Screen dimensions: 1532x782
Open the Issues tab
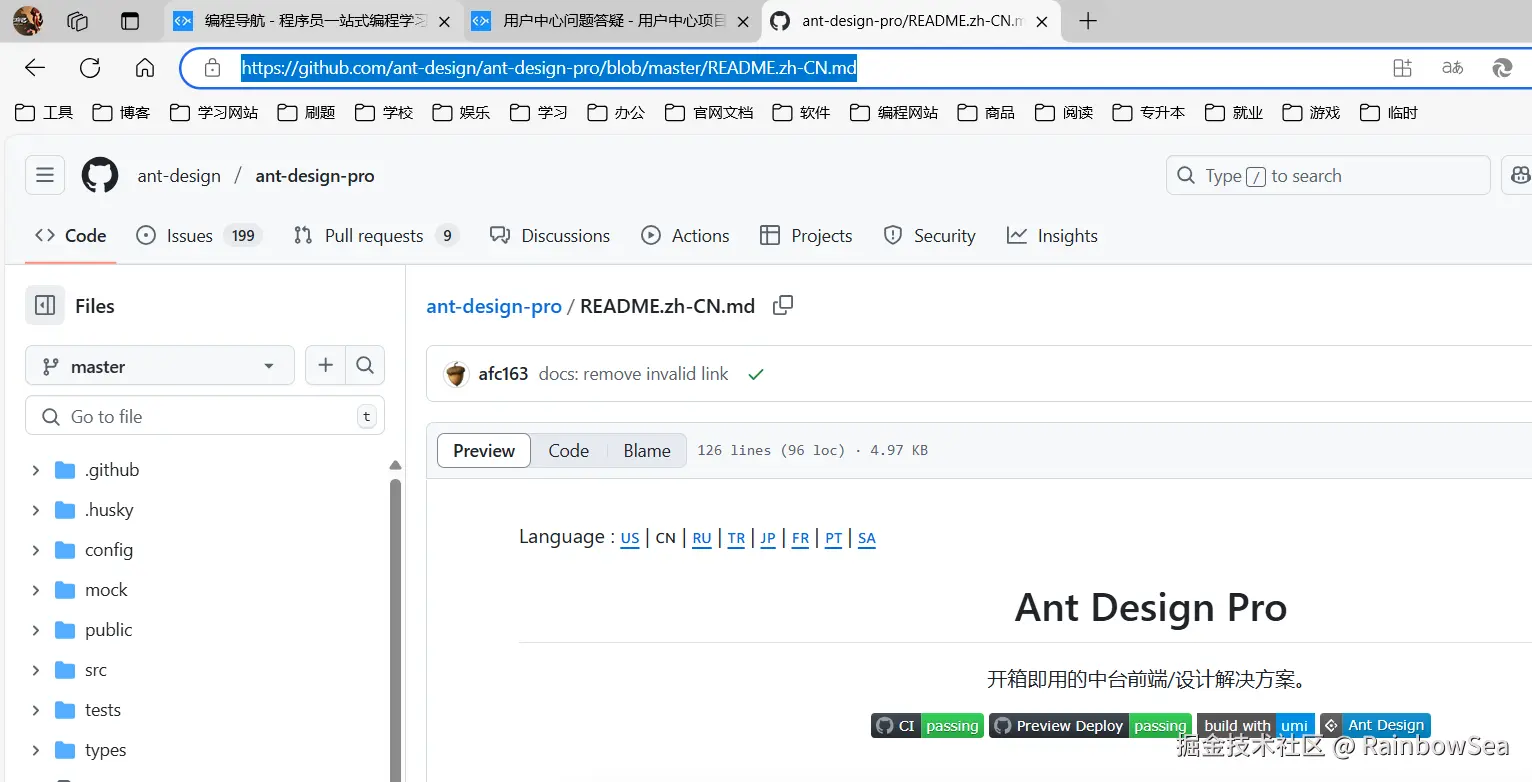[x=199, y=236]
